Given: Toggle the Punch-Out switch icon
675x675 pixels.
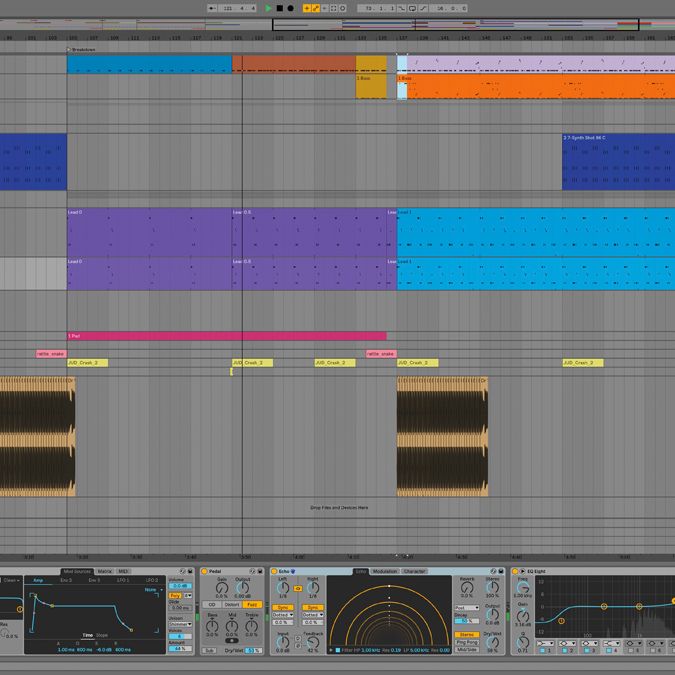Looking at the screenshot, I should pos(423,8).
